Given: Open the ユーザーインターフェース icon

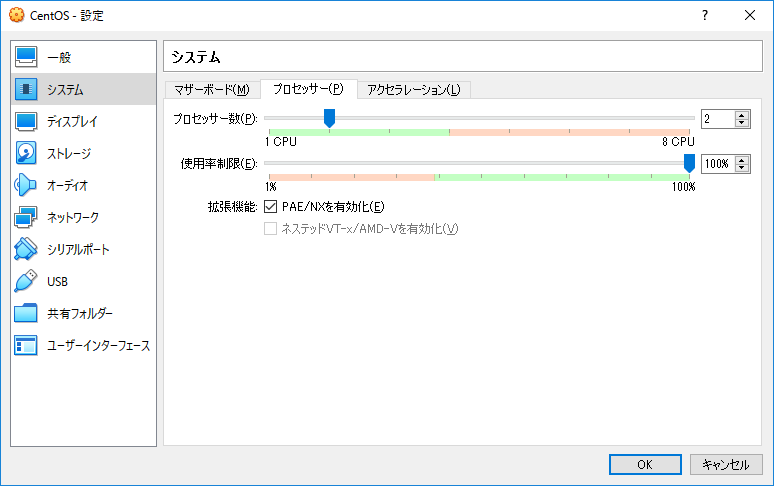Looking at the screenshot, I should (x=26, y=346).
